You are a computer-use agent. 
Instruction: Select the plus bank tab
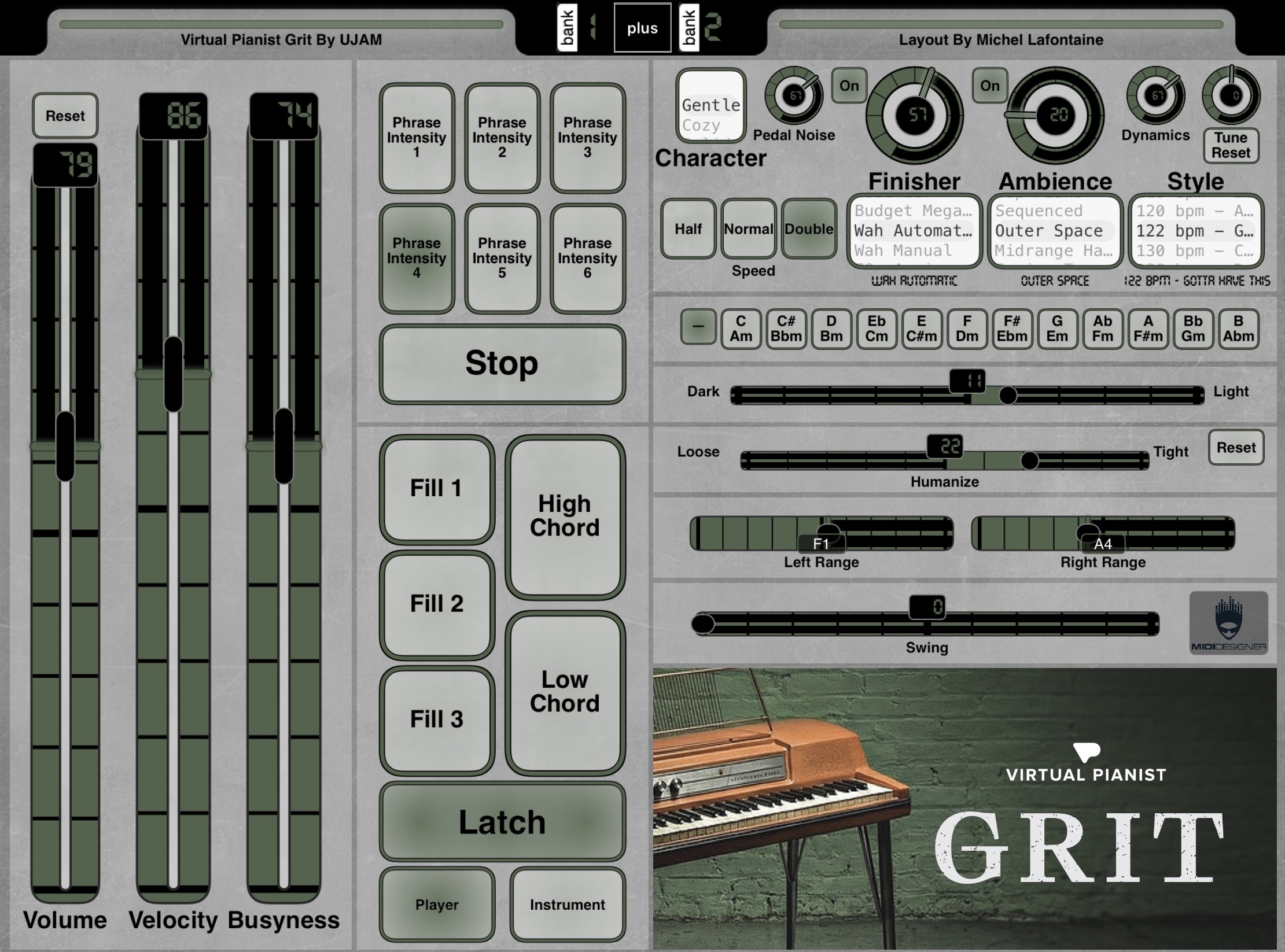pos(642,28)
